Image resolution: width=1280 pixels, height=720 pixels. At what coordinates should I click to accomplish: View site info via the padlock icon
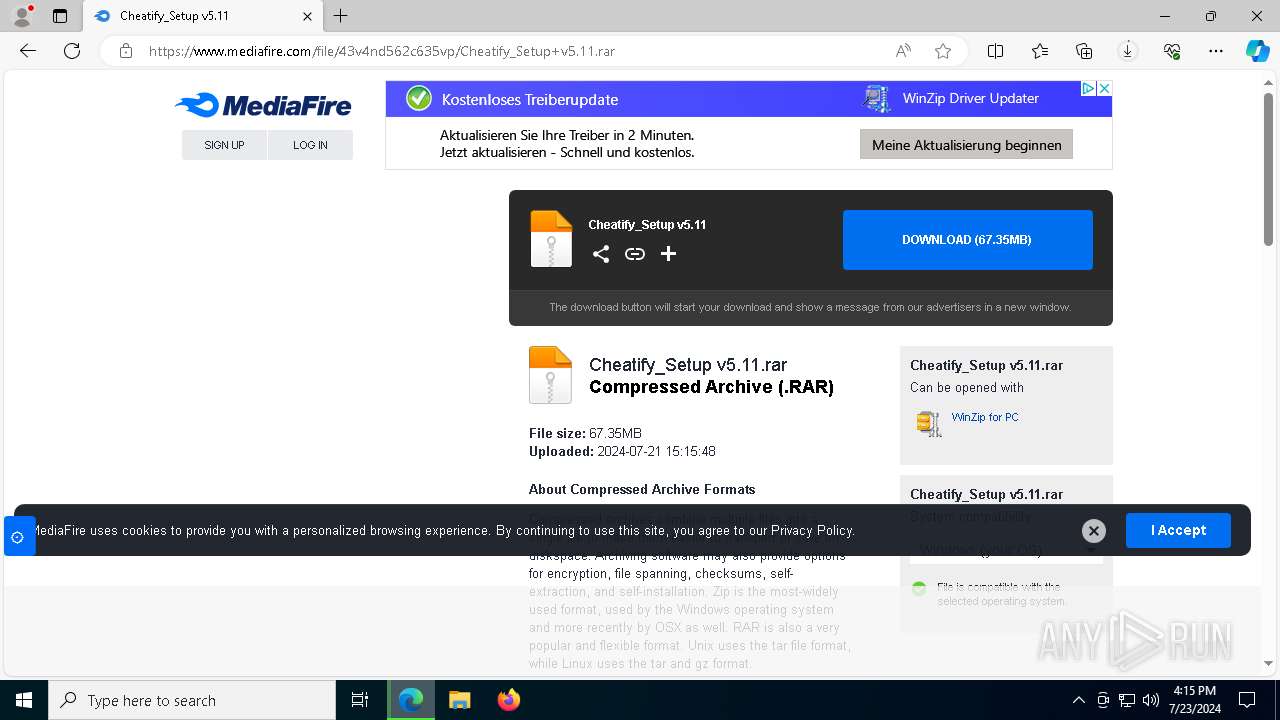126,51
